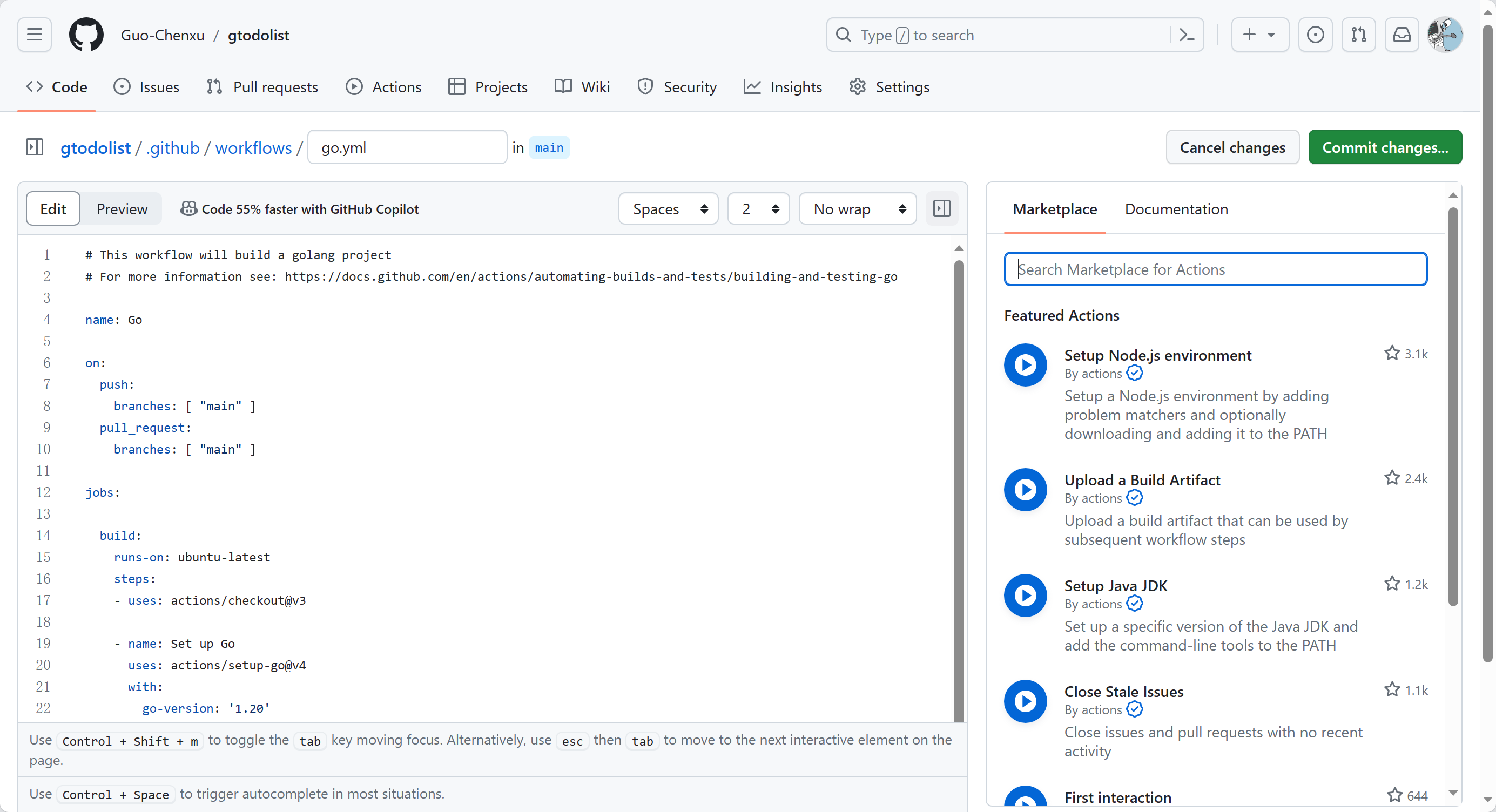Click the main branch label
The image size is (1496, 812).
click(x=549, y=147)
